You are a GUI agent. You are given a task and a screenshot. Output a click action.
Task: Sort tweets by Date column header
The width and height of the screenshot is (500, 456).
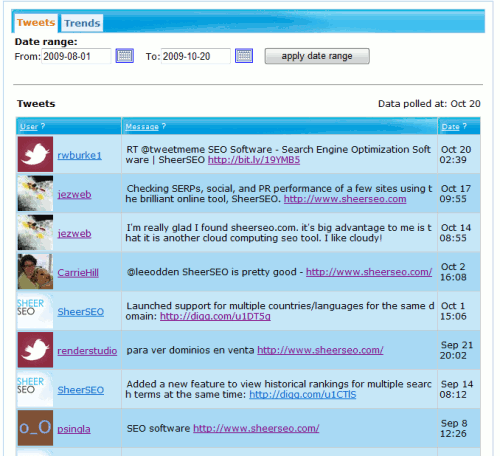pos(451,127)
